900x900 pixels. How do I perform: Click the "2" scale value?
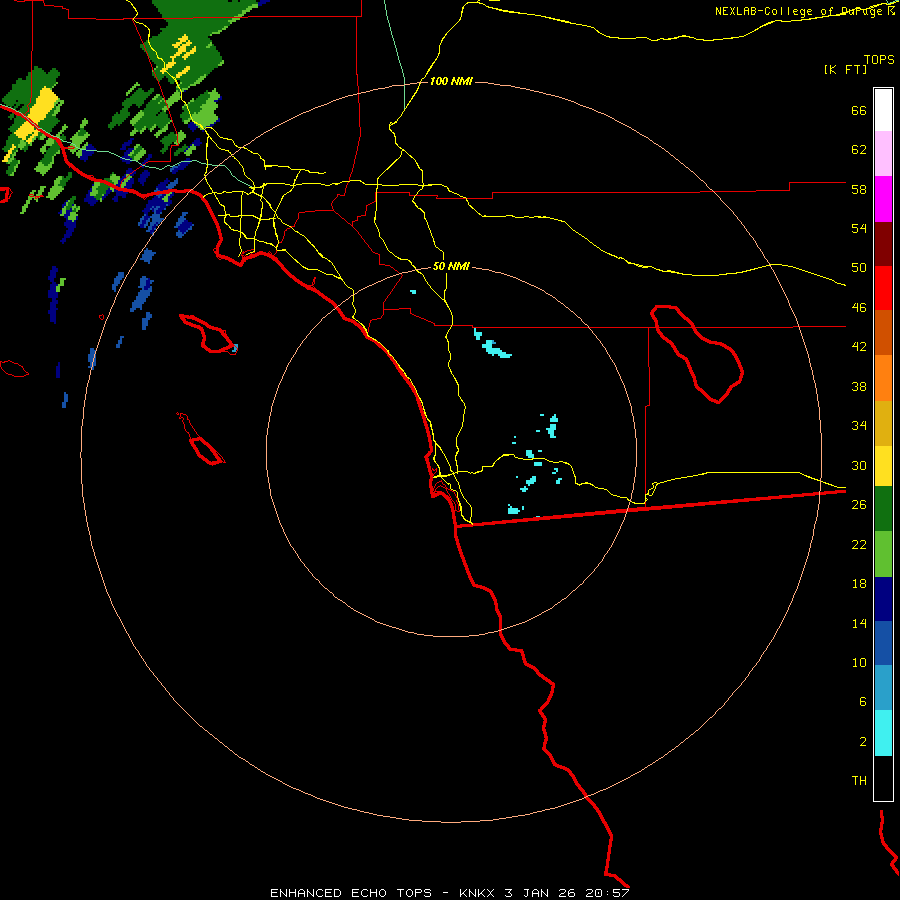click(863, 742)
